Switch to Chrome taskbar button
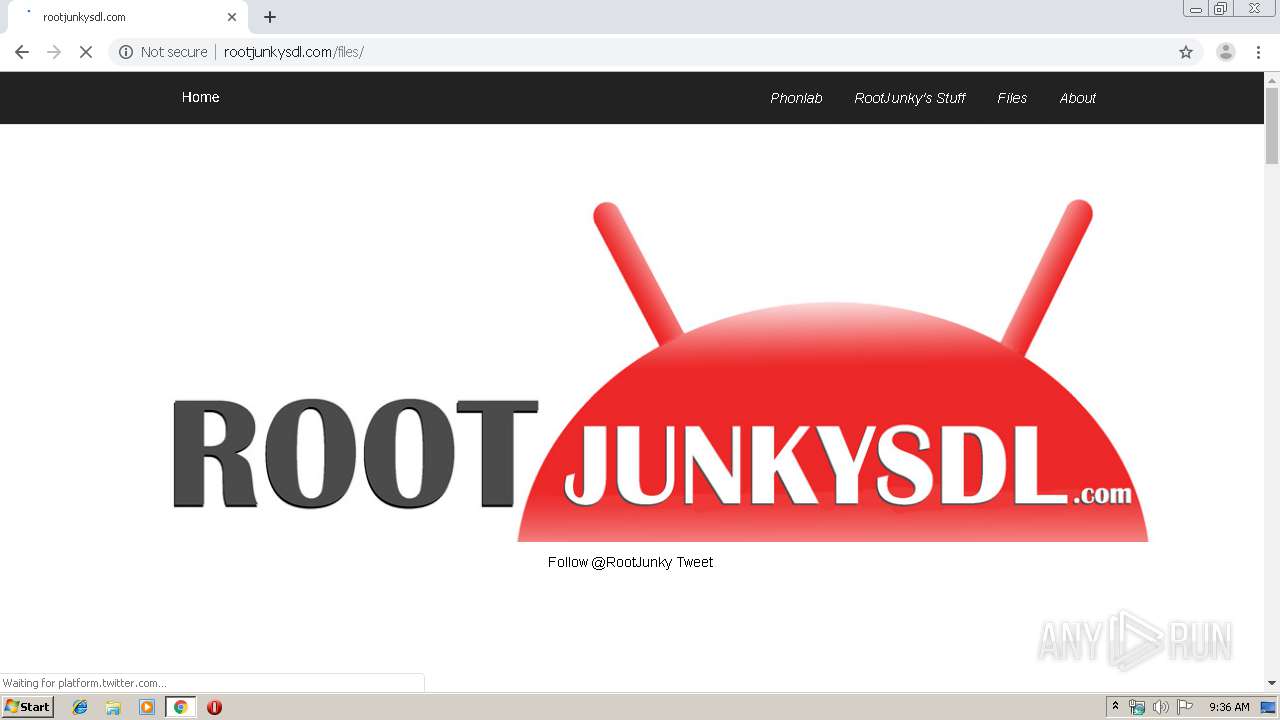This screenshot has height=720, width=1280. coord(180,707)
